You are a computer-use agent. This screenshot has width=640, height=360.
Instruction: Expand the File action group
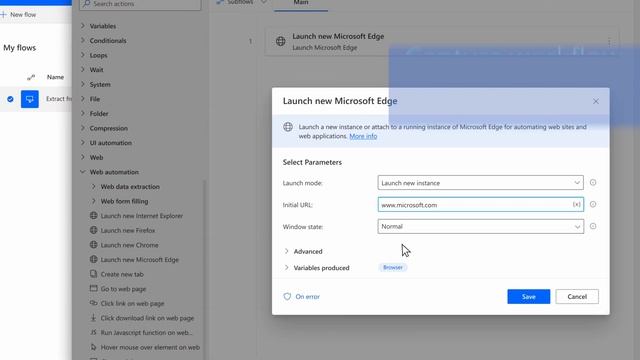[x=95, y=99]
